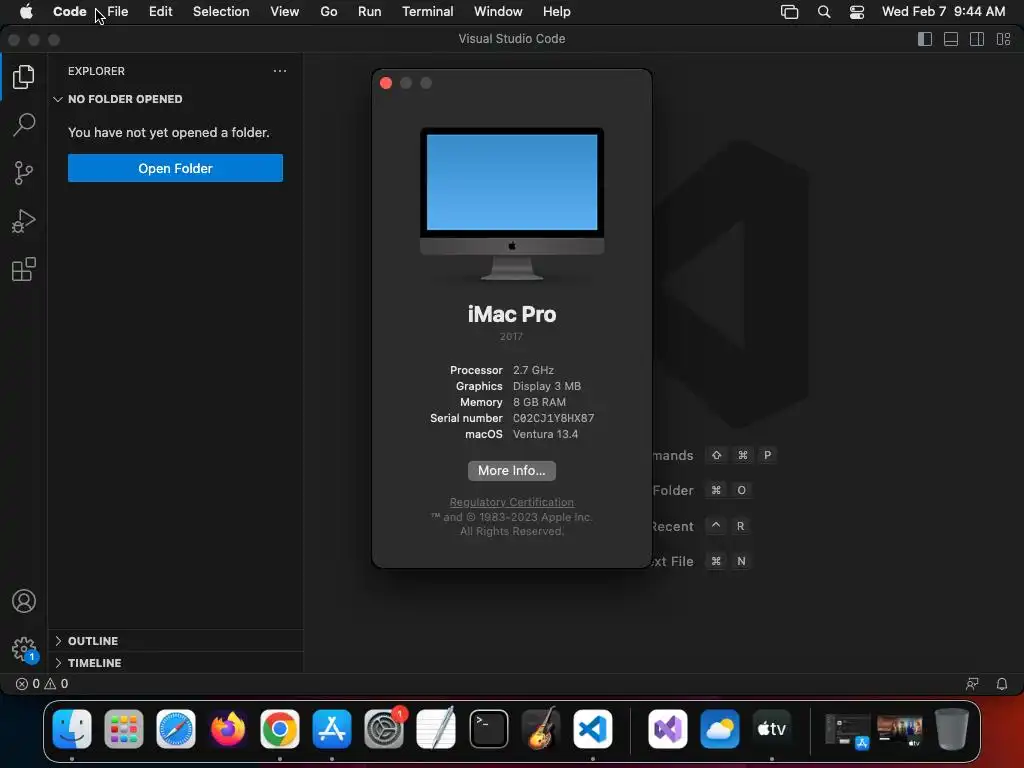Click the macOS version Ventura 13.4
This screenshot has height=768, width=1024.
point(545,434)
